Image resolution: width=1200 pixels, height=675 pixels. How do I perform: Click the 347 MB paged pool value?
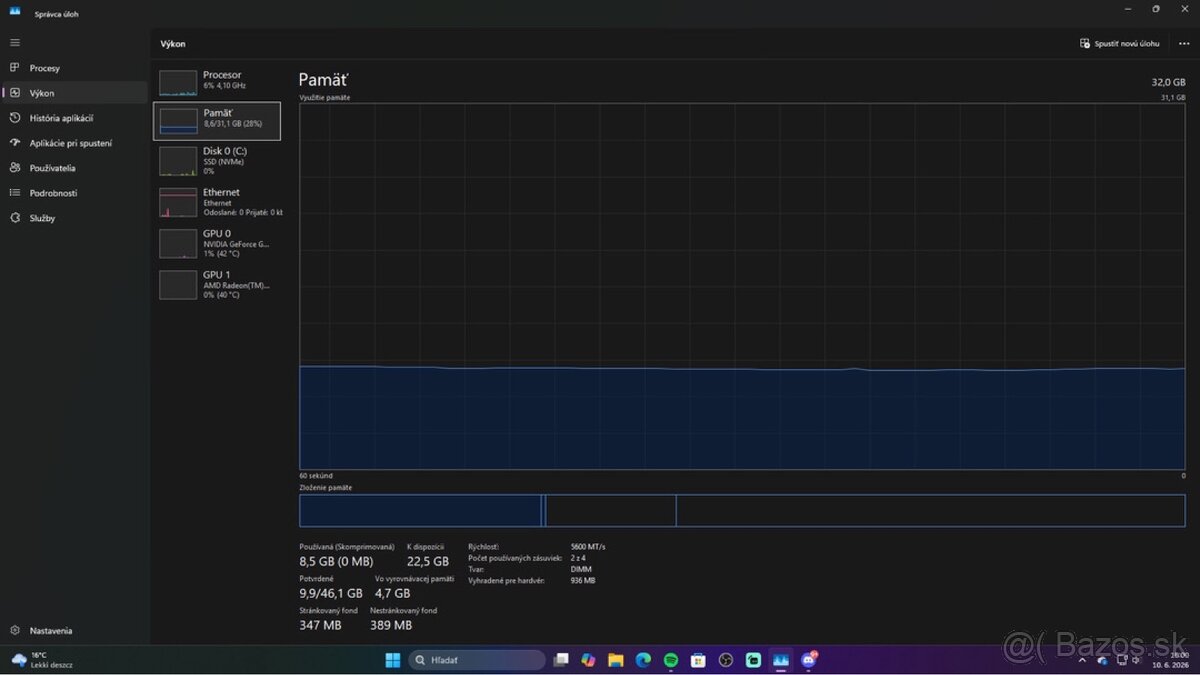[320, 626]
